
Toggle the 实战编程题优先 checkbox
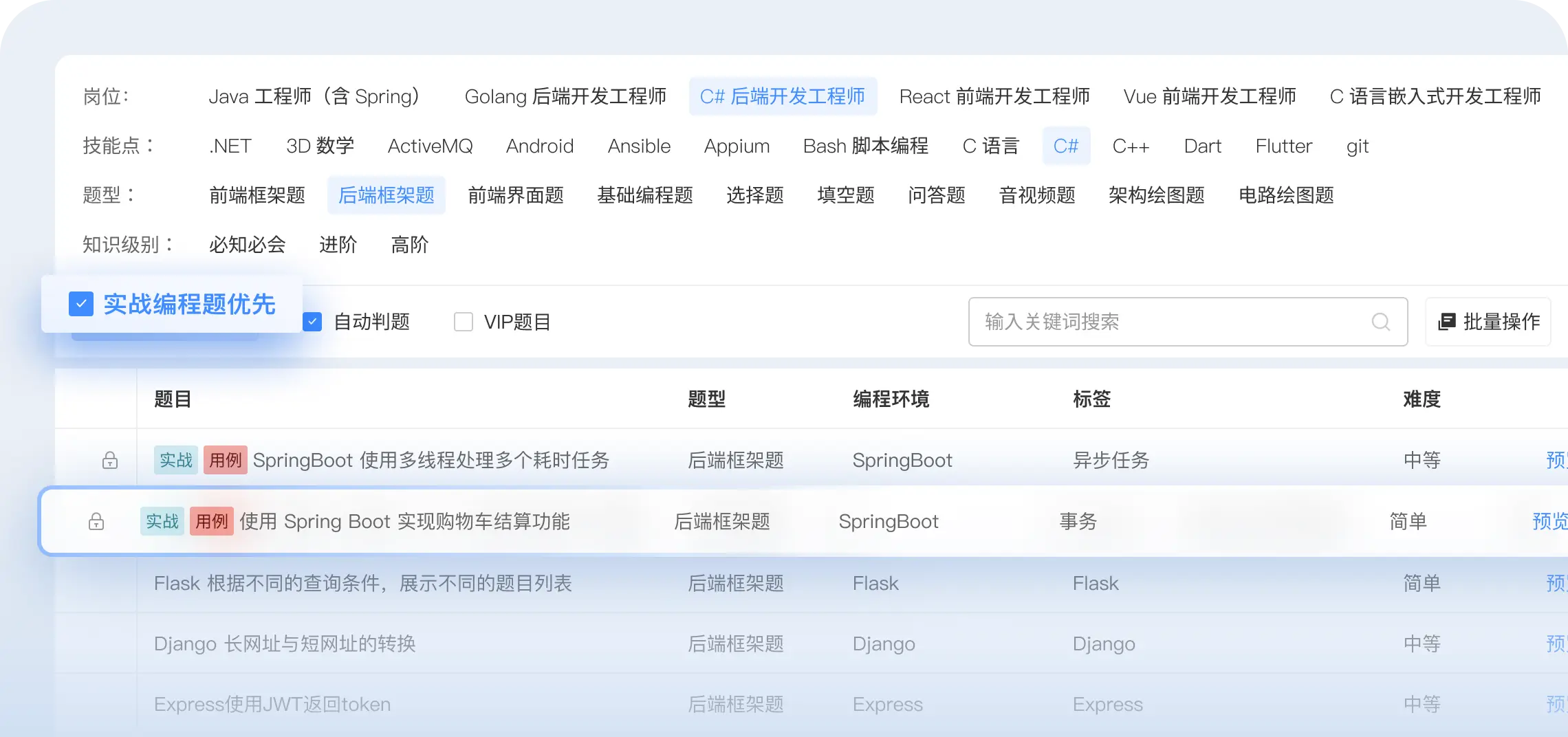pyautogui.click(x=81, y=304)
